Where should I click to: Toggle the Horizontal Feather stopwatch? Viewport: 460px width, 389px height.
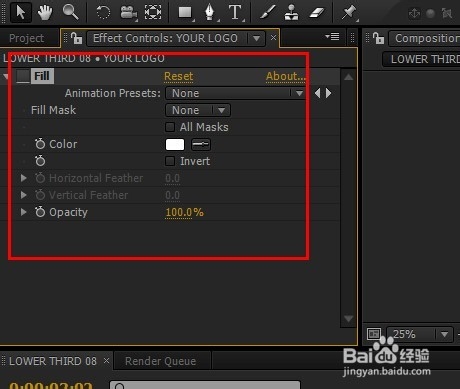(x=40, y=178)
